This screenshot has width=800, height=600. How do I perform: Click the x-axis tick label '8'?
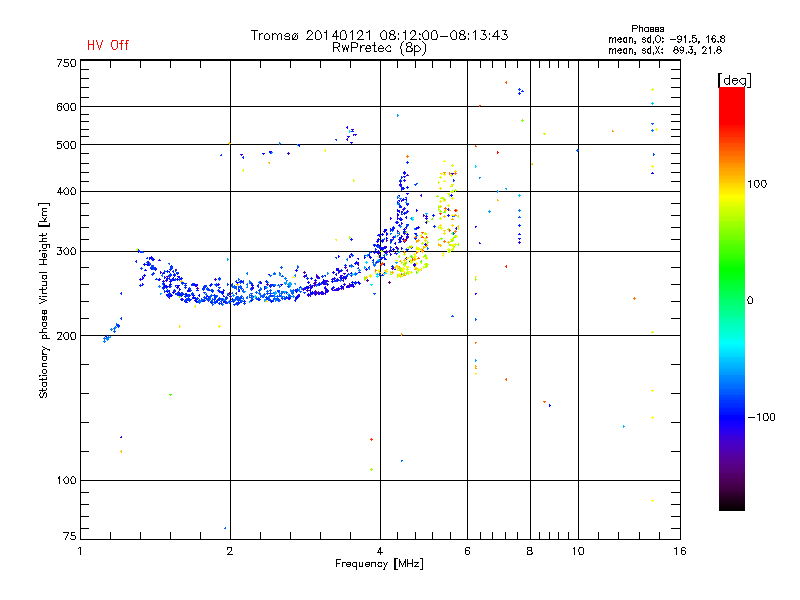pyautogui.click(x=530, y=551)
